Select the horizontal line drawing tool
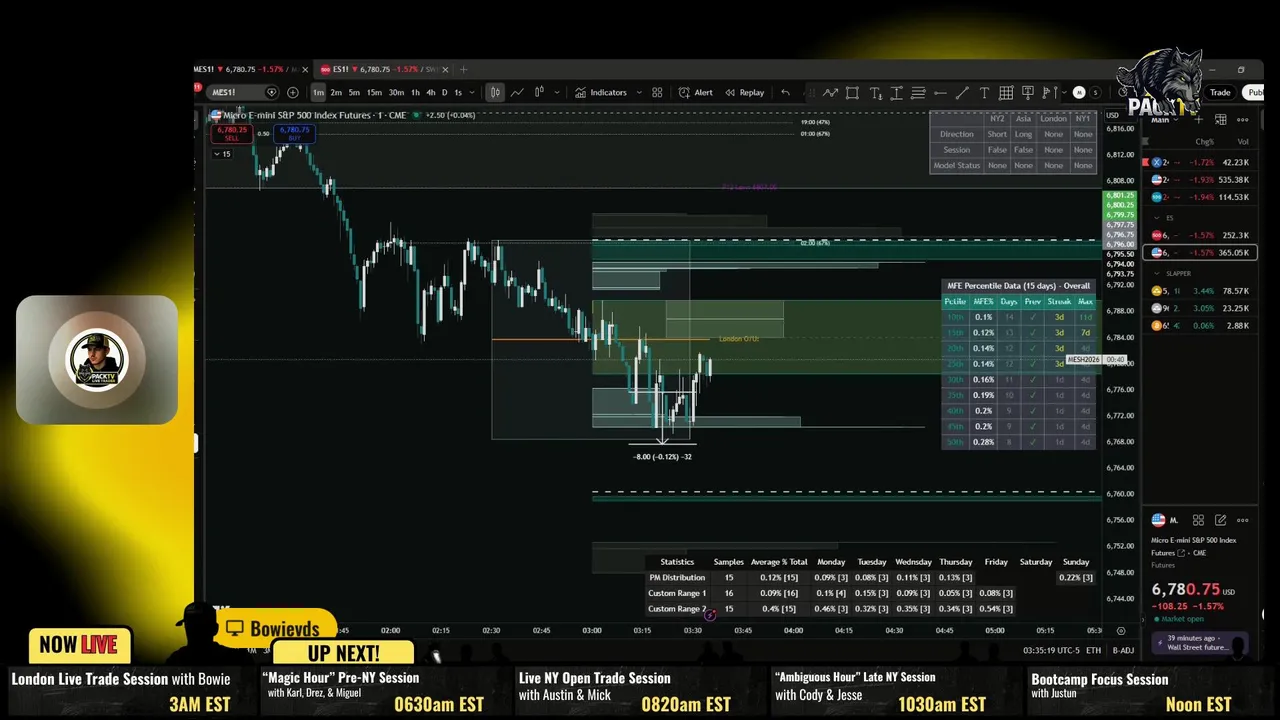The image size is (1280, 720). [x=940, y=92]
